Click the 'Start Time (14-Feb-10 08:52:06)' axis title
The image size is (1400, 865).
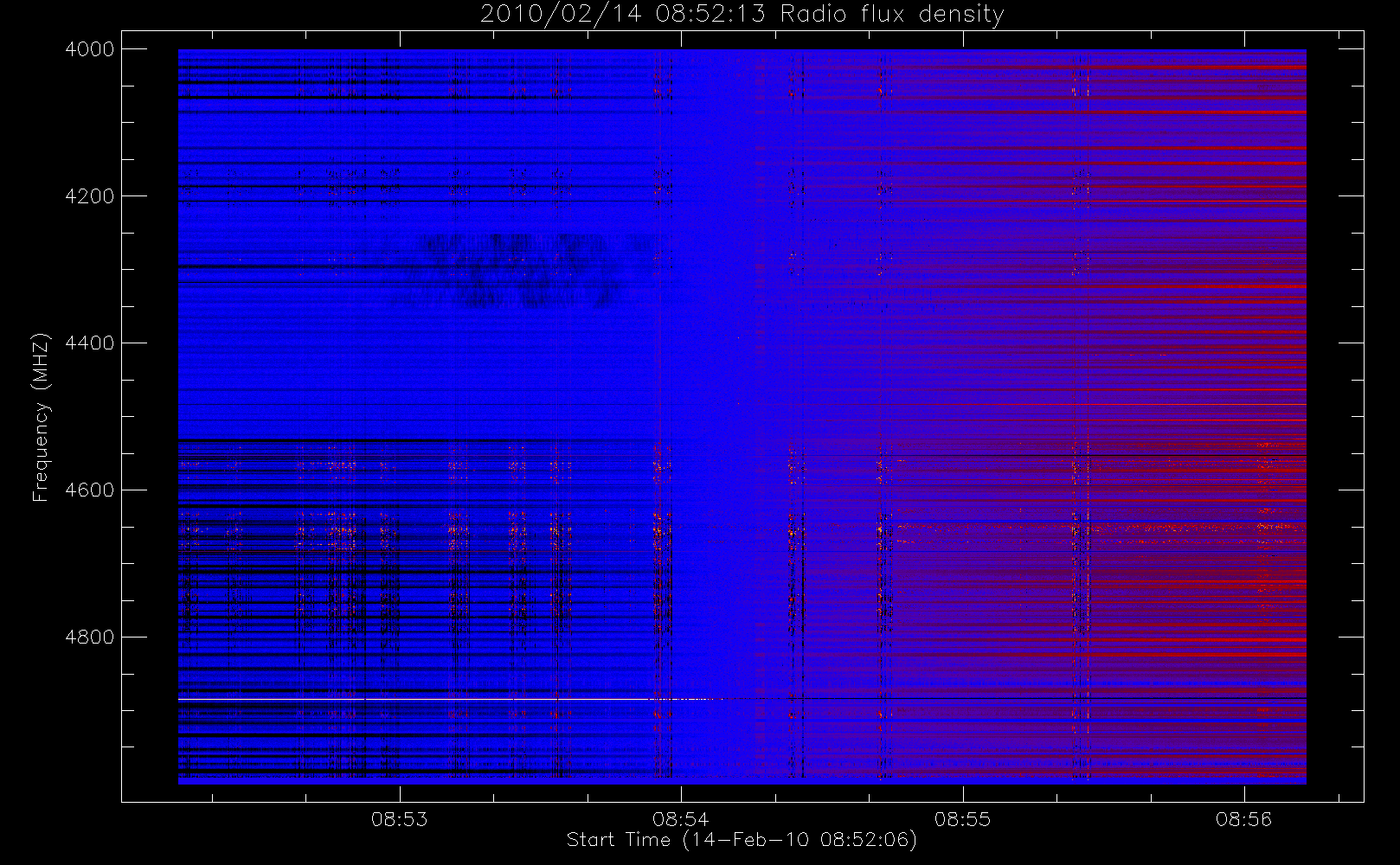pyautogui.click(x=742, y=840)
